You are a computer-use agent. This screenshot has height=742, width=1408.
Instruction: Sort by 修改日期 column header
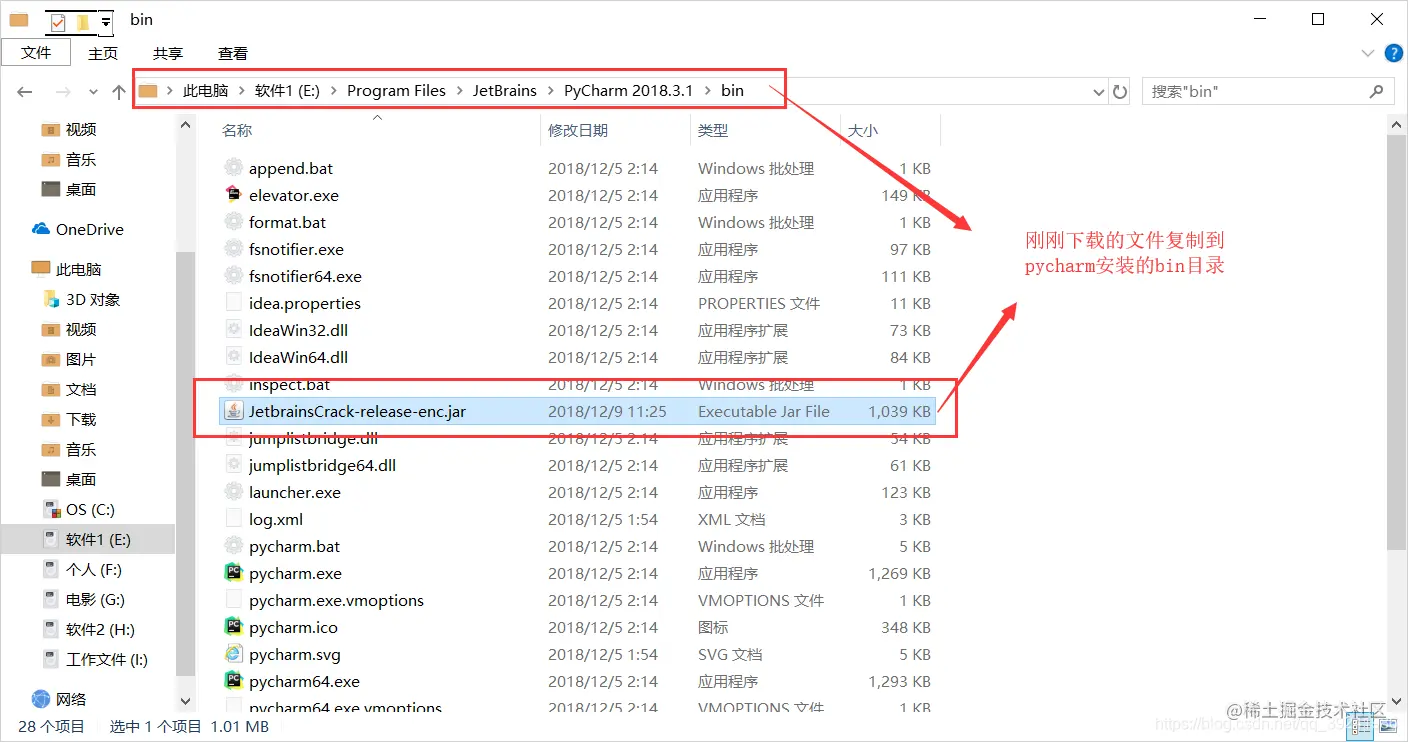[x=578, y=130]
